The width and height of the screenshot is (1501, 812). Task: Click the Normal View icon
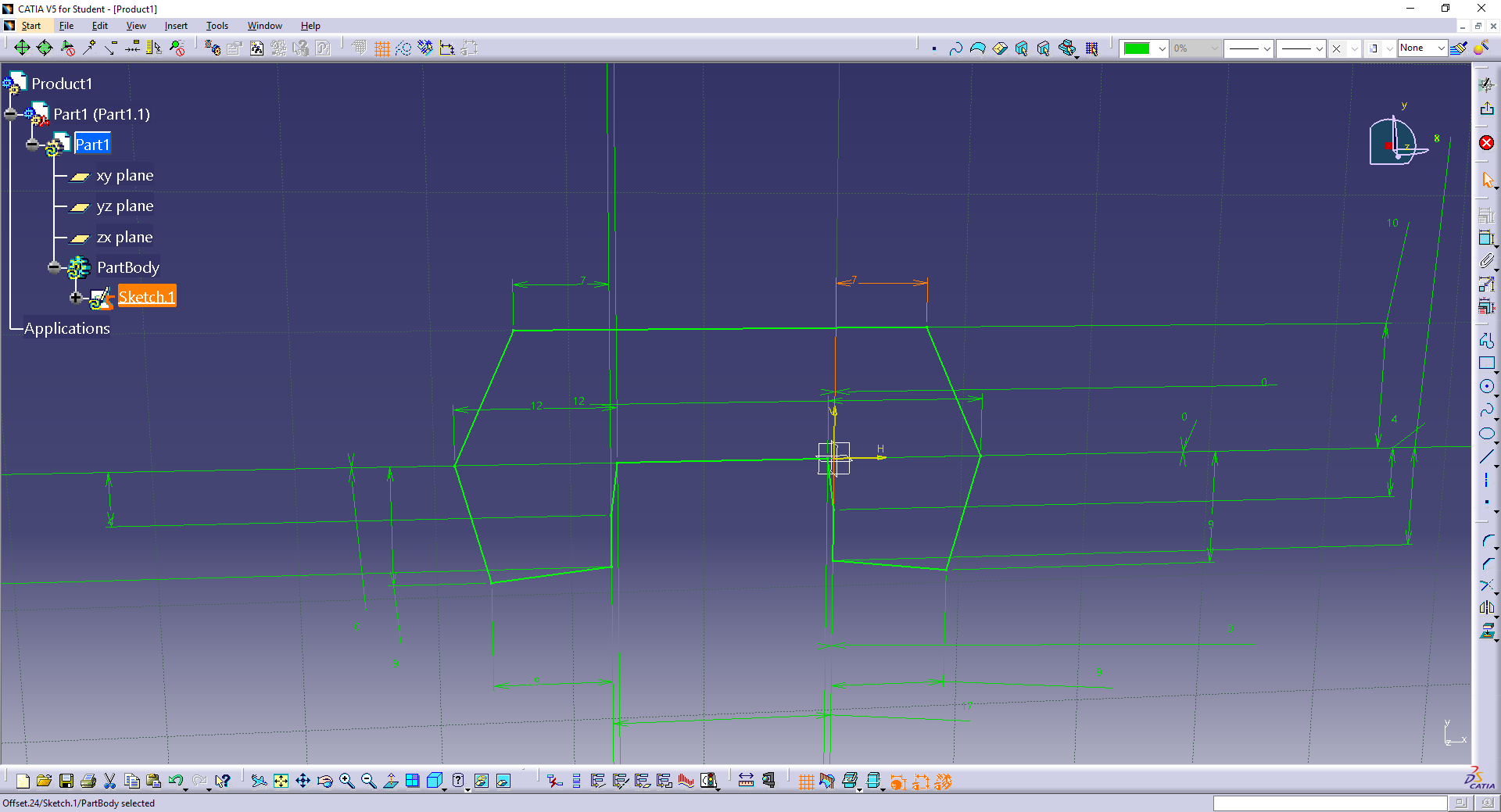coord(390,781)
